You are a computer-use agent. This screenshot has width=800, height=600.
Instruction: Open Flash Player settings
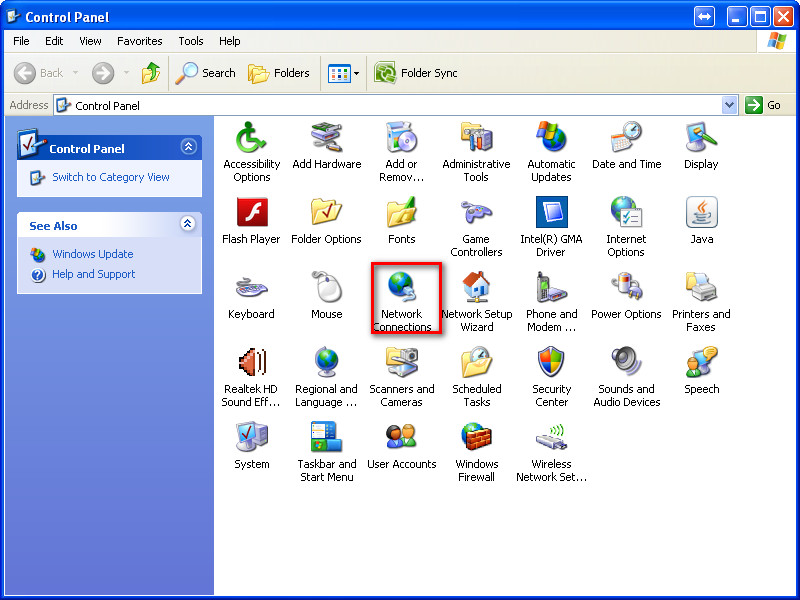(251, 220)
